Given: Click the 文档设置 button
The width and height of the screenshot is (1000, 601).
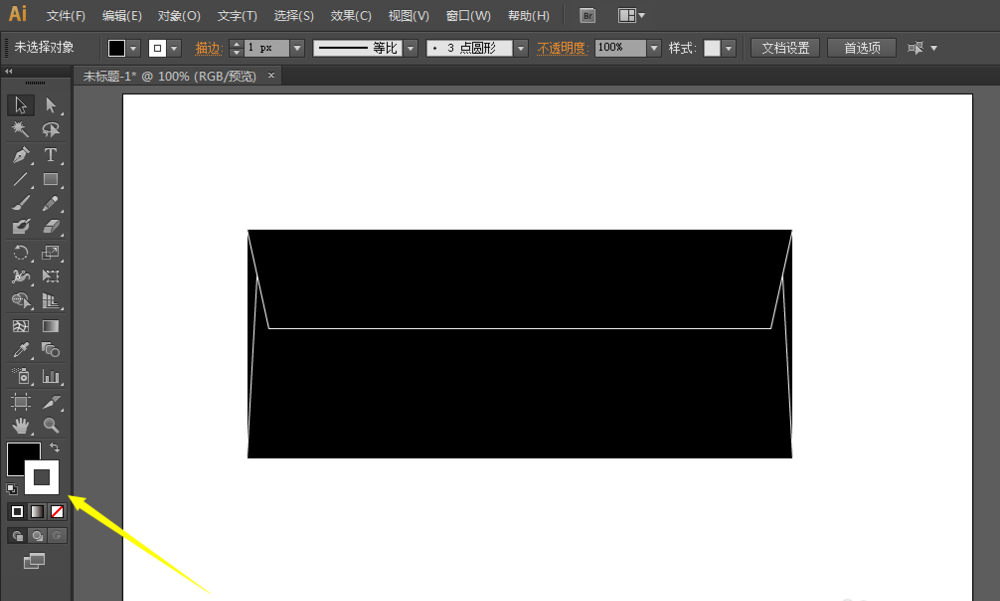Looking at the screenshot, I should [x=785, y=48].
